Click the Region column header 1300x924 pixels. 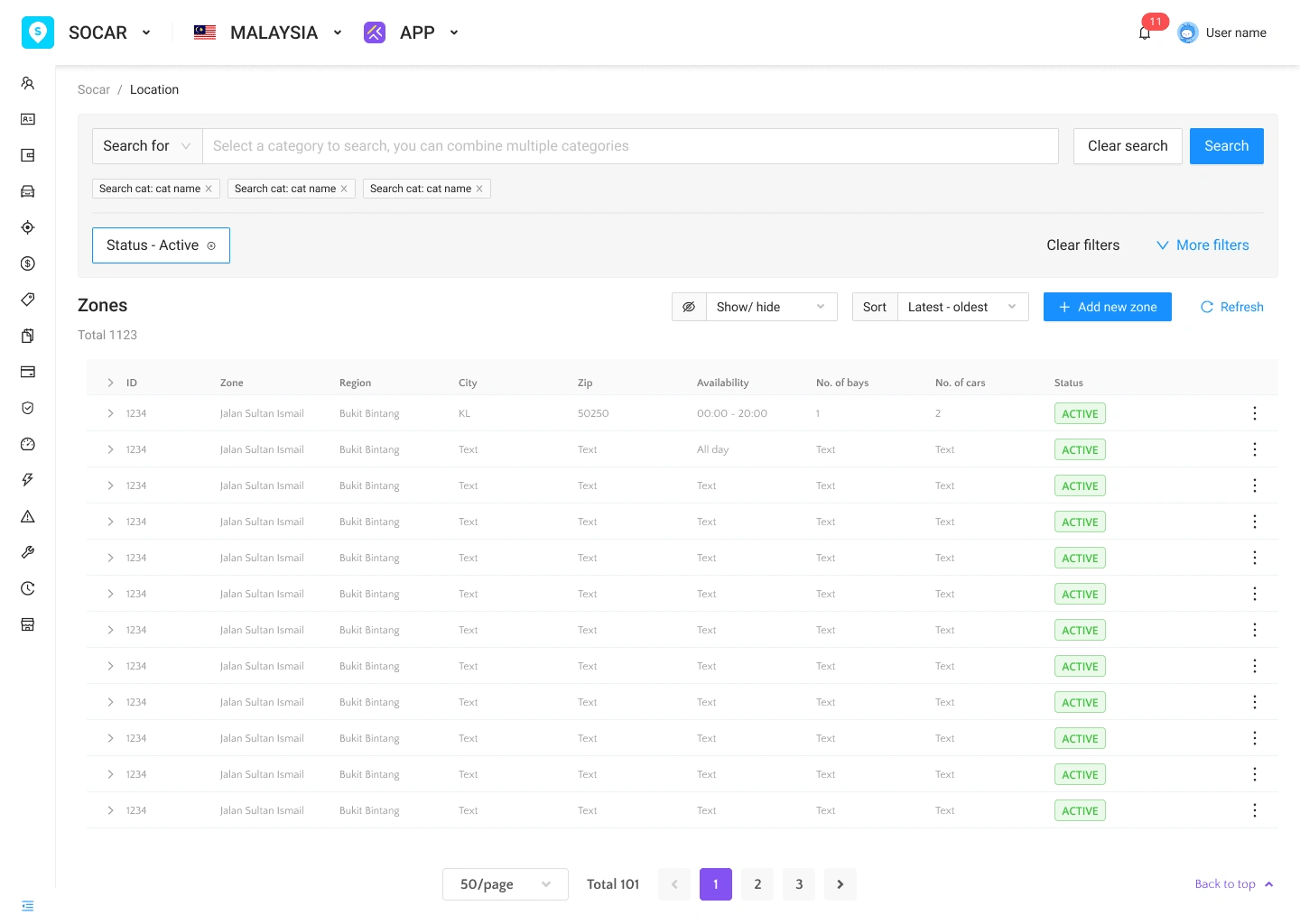pyautogui.click(x=355, y=383)
